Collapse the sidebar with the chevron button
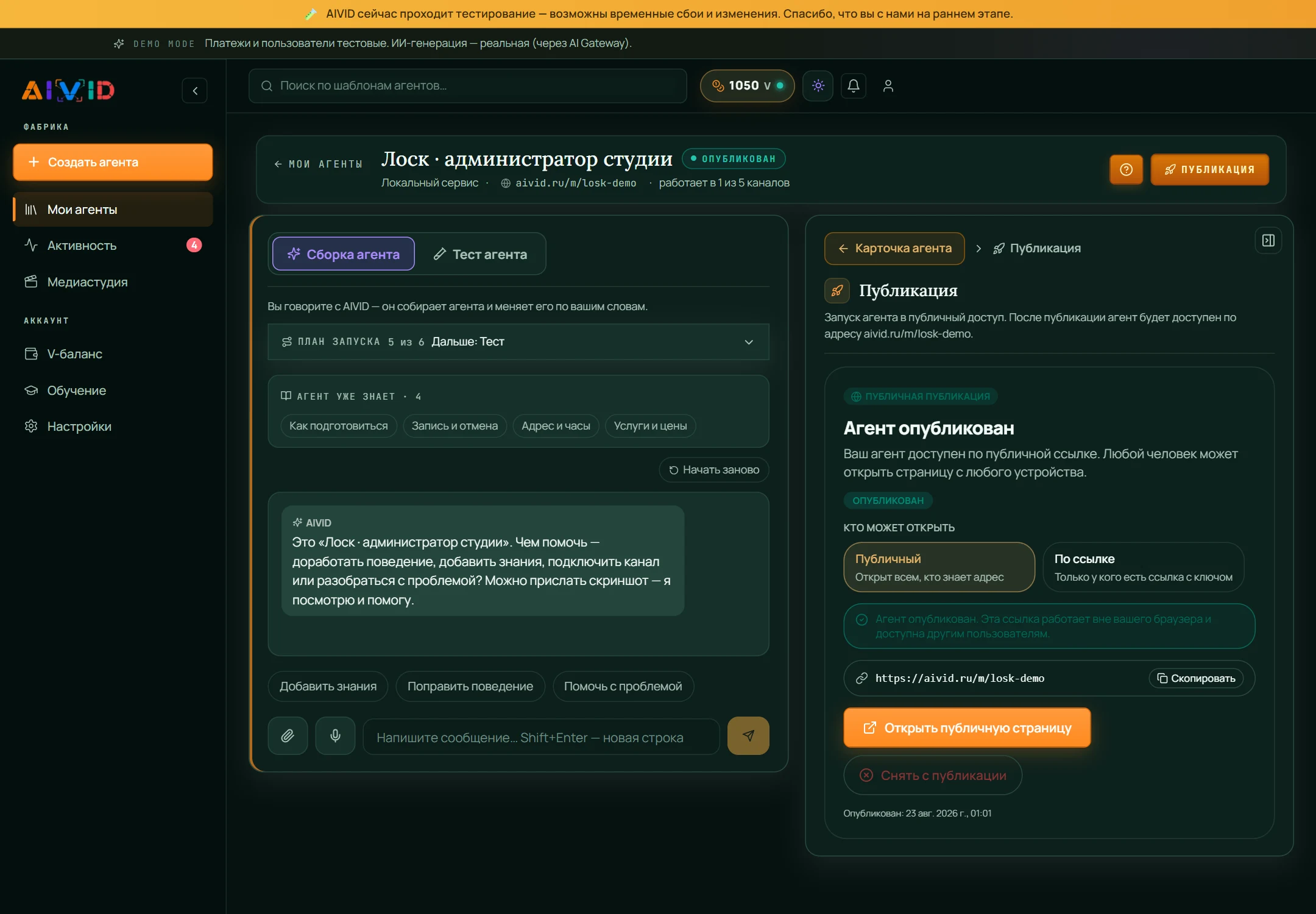The image size is (1316, 914). click(x=195, y=91)
